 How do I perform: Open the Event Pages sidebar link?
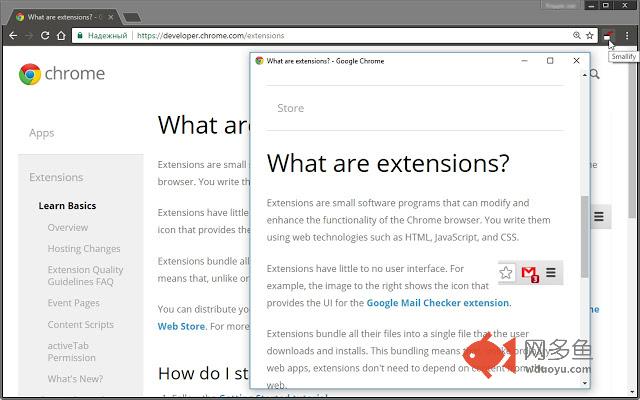click(x=73, y=303)
